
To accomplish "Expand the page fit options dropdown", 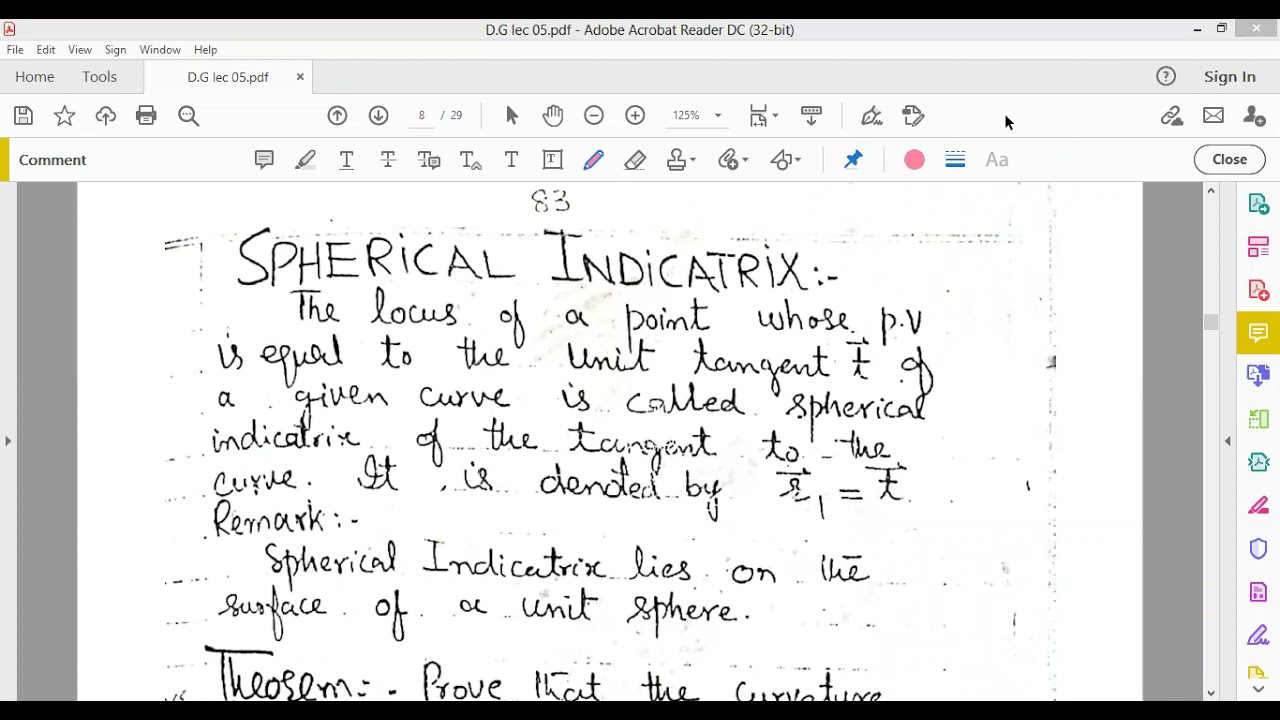I will [775, 116].
